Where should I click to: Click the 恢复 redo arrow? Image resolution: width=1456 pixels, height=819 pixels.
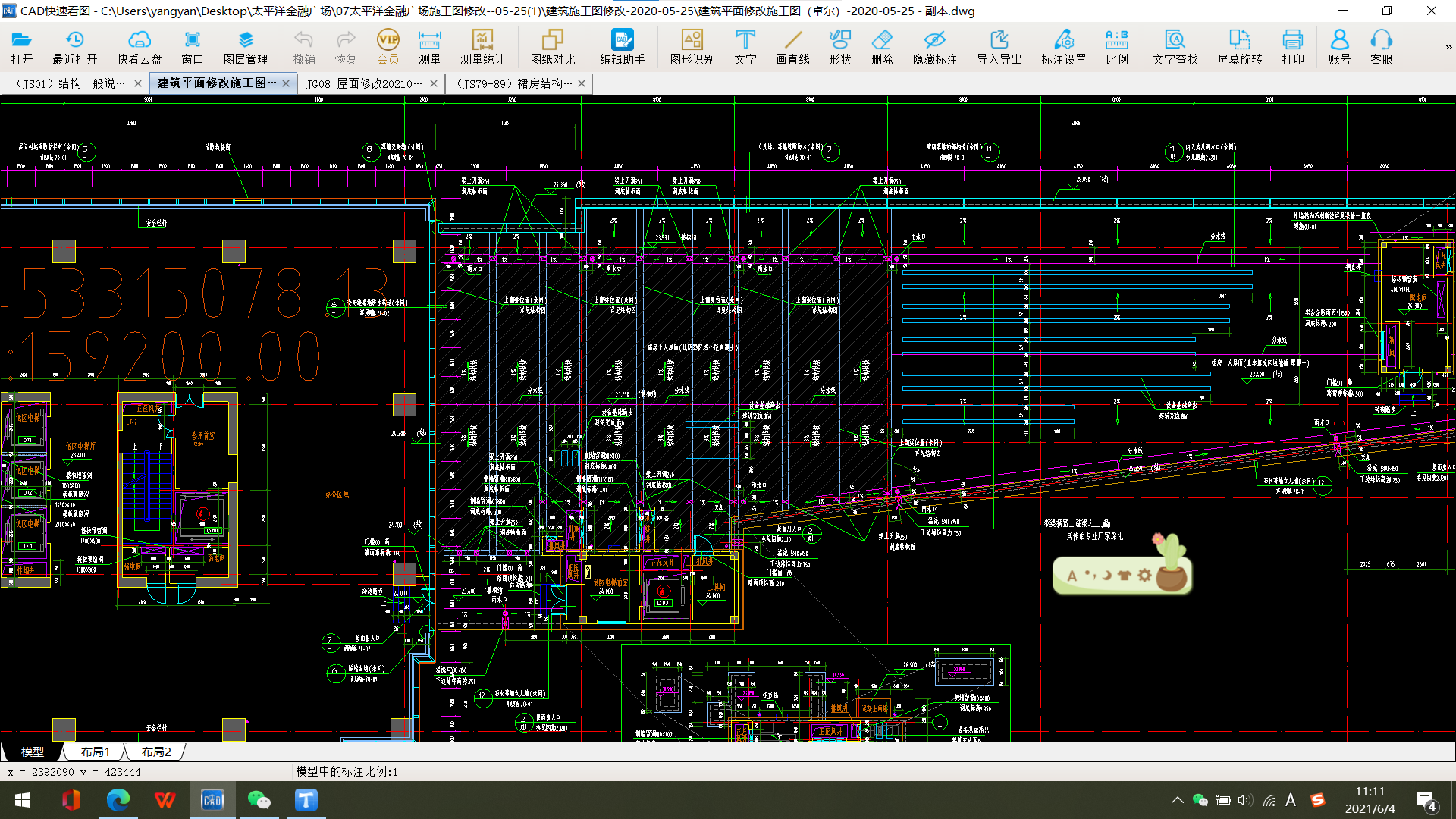346,47
